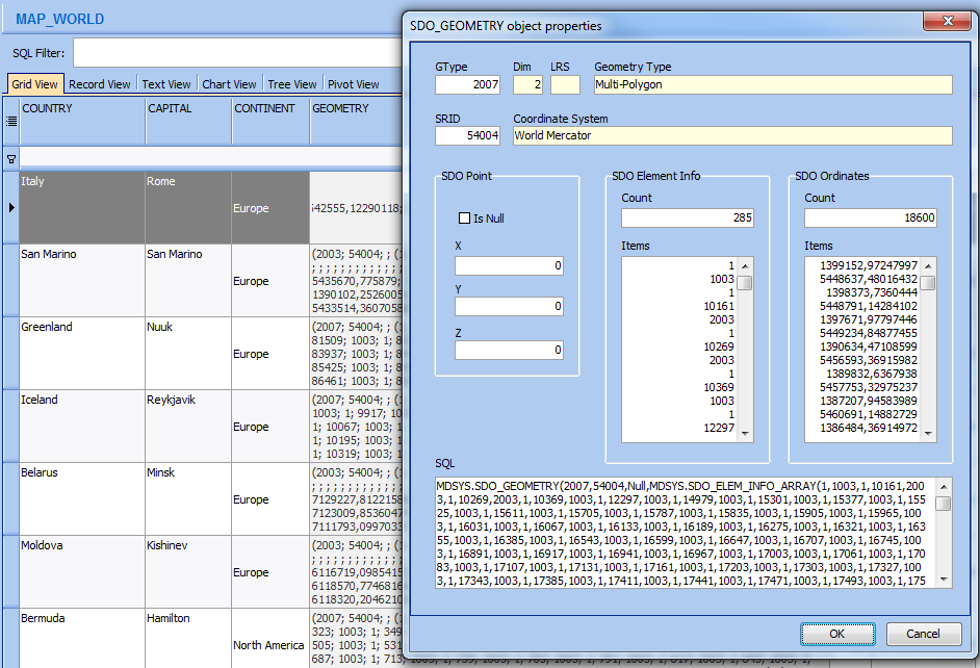The width and height of the screenshot is (980, 668).
Task: Switch to the Pivot View tab
Action: (x=351, y=84)
